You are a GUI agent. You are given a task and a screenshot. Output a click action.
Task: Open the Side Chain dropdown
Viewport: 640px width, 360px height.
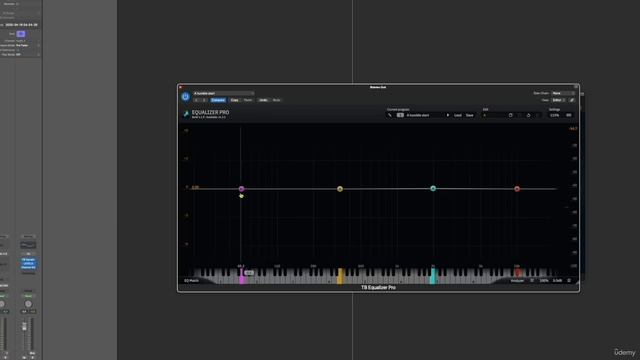click(x=563, y=93)
